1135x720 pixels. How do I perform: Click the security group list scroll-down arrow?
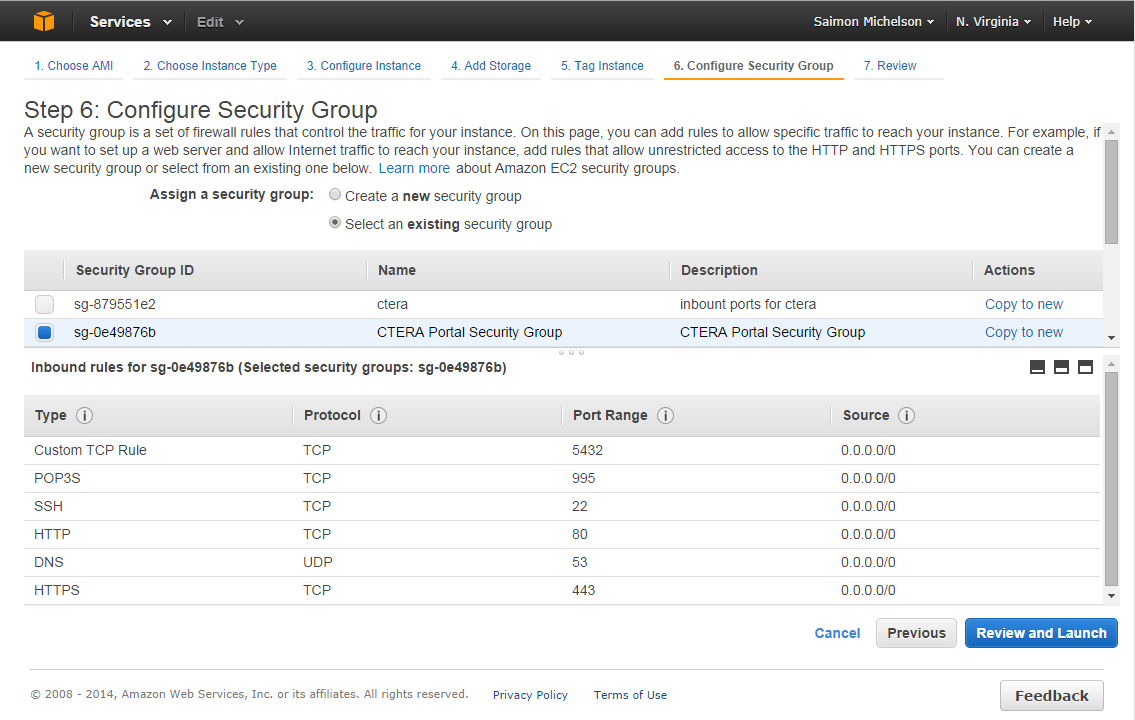1111,338
